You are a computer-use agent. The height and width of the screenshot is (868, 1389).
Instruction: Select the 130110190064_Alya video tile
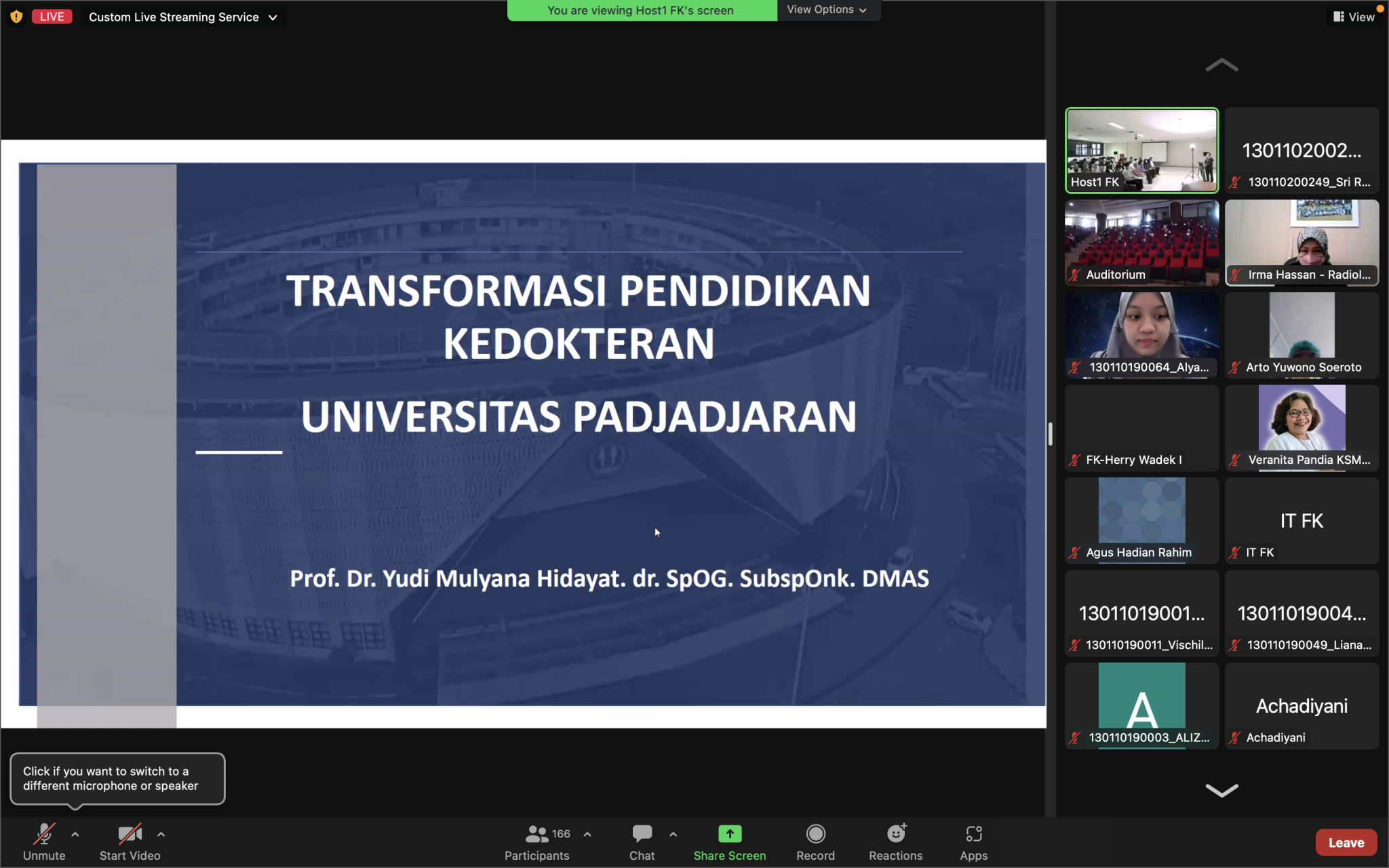(1141, 335)
